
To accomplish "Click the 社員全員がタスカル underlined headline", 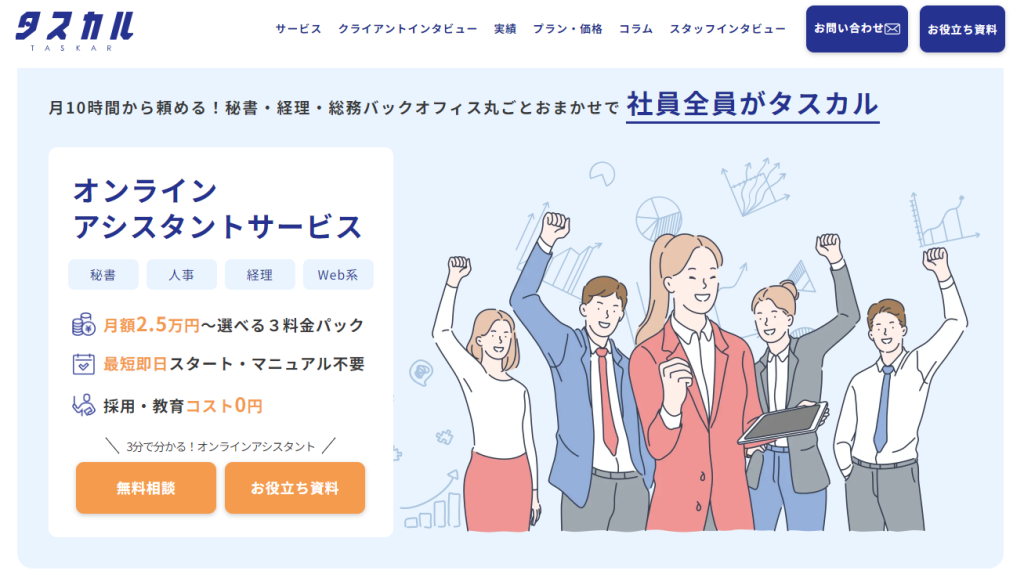I will pos(752,105).
